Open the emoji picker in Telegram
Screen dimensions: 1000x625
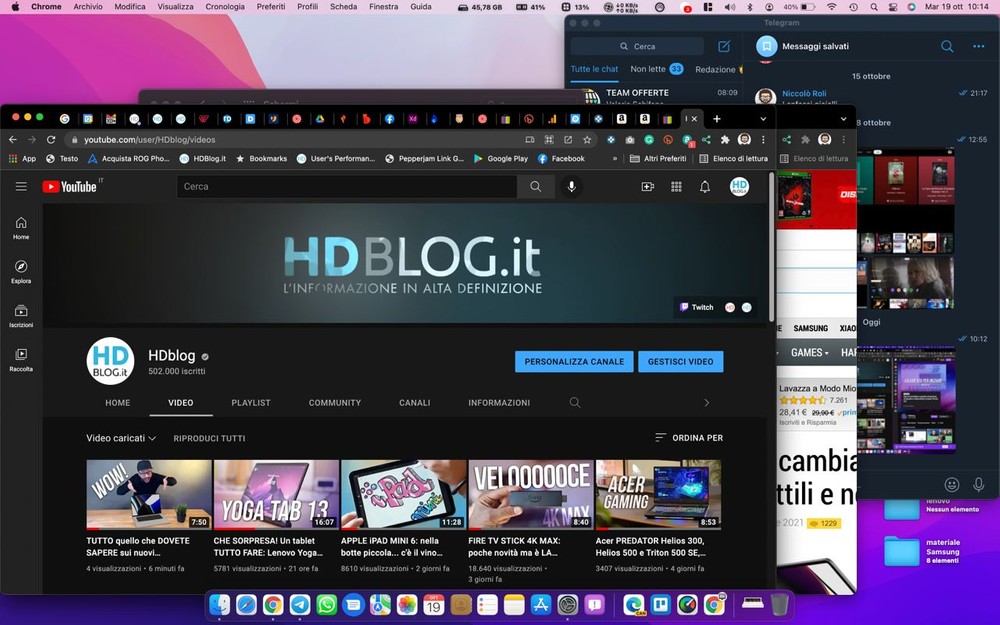952,485
